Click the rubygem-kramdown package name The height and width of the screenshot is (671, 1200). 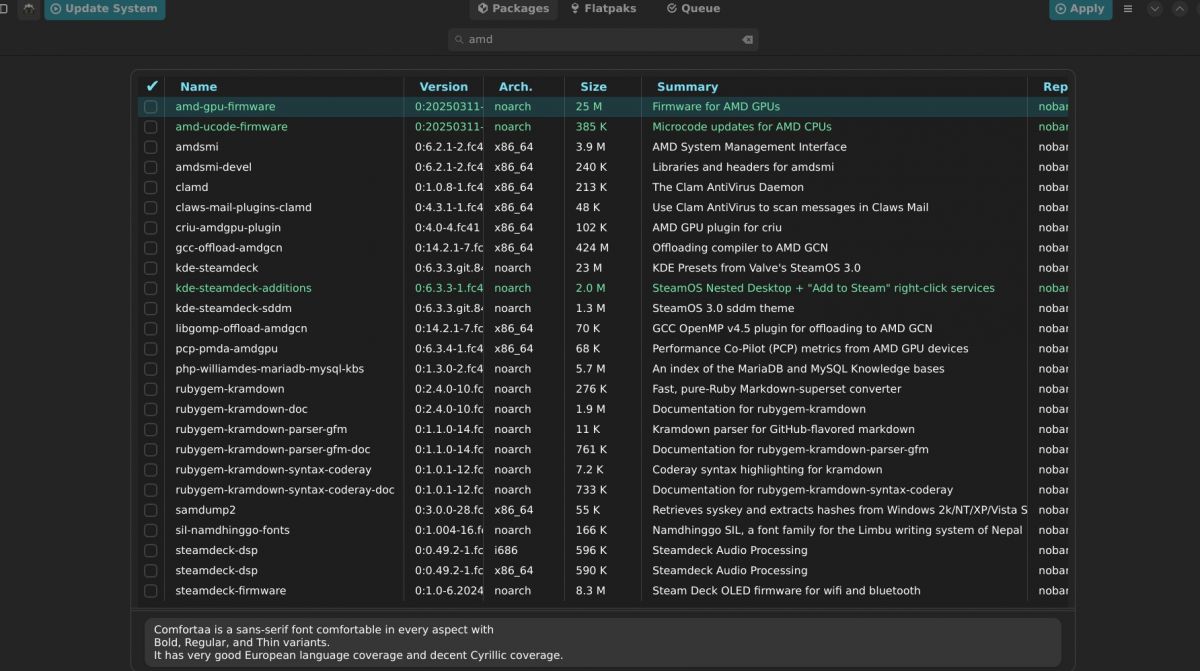point(230,389)
